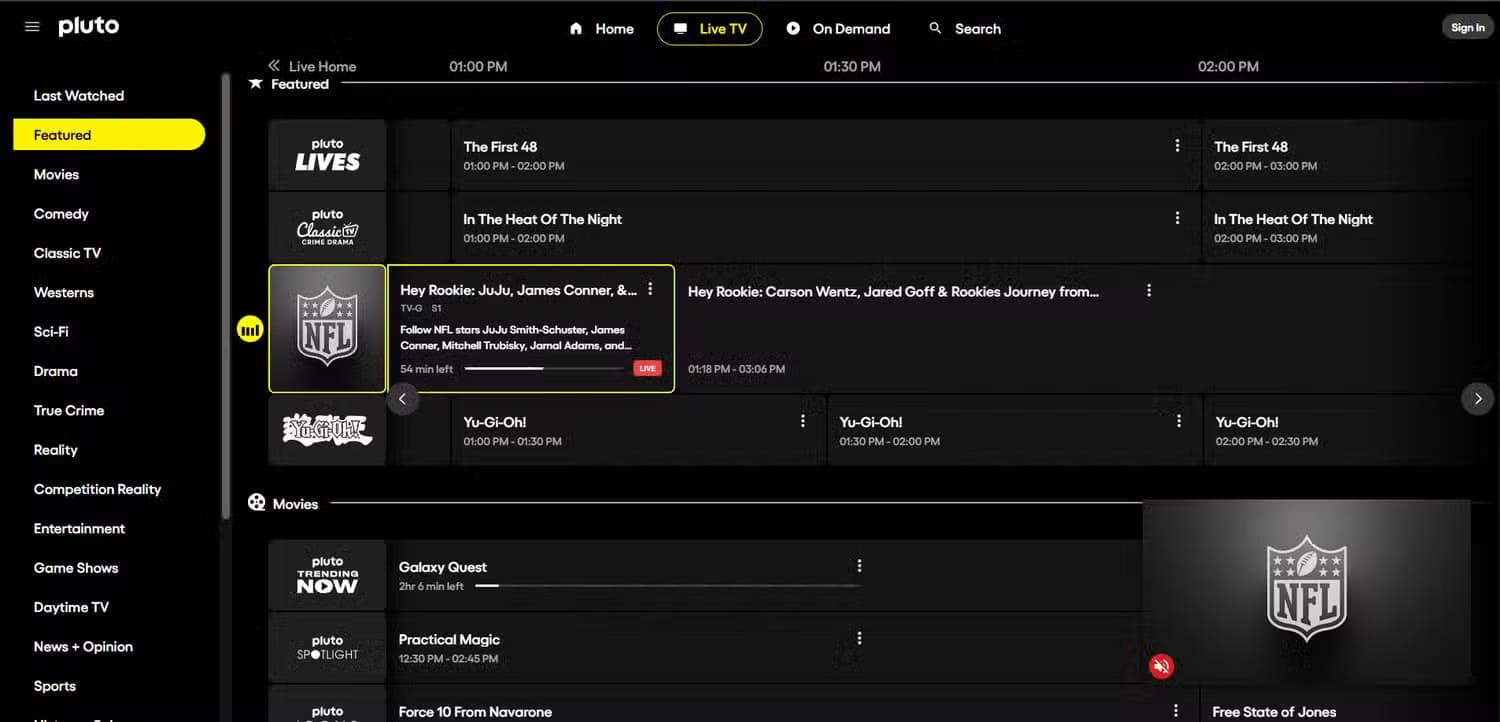Select the Live TV tab
1500x722 pixels.
pyautogui.click(x=709, y=29)
